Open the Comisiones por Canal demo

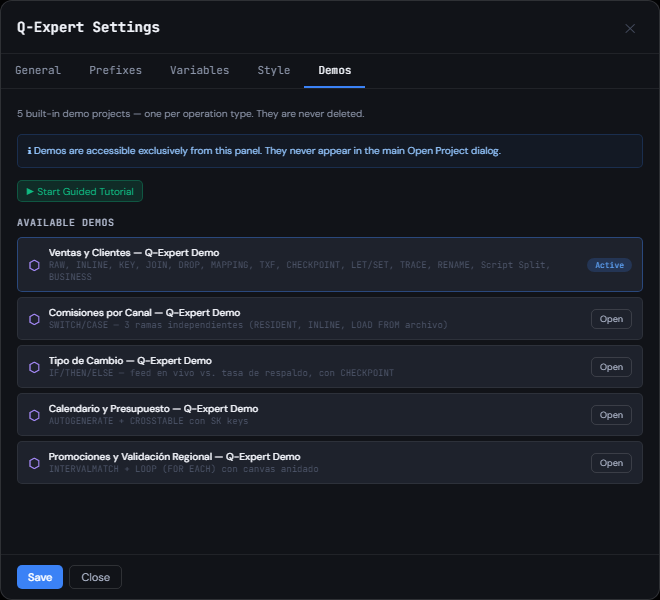click(611, 319)
